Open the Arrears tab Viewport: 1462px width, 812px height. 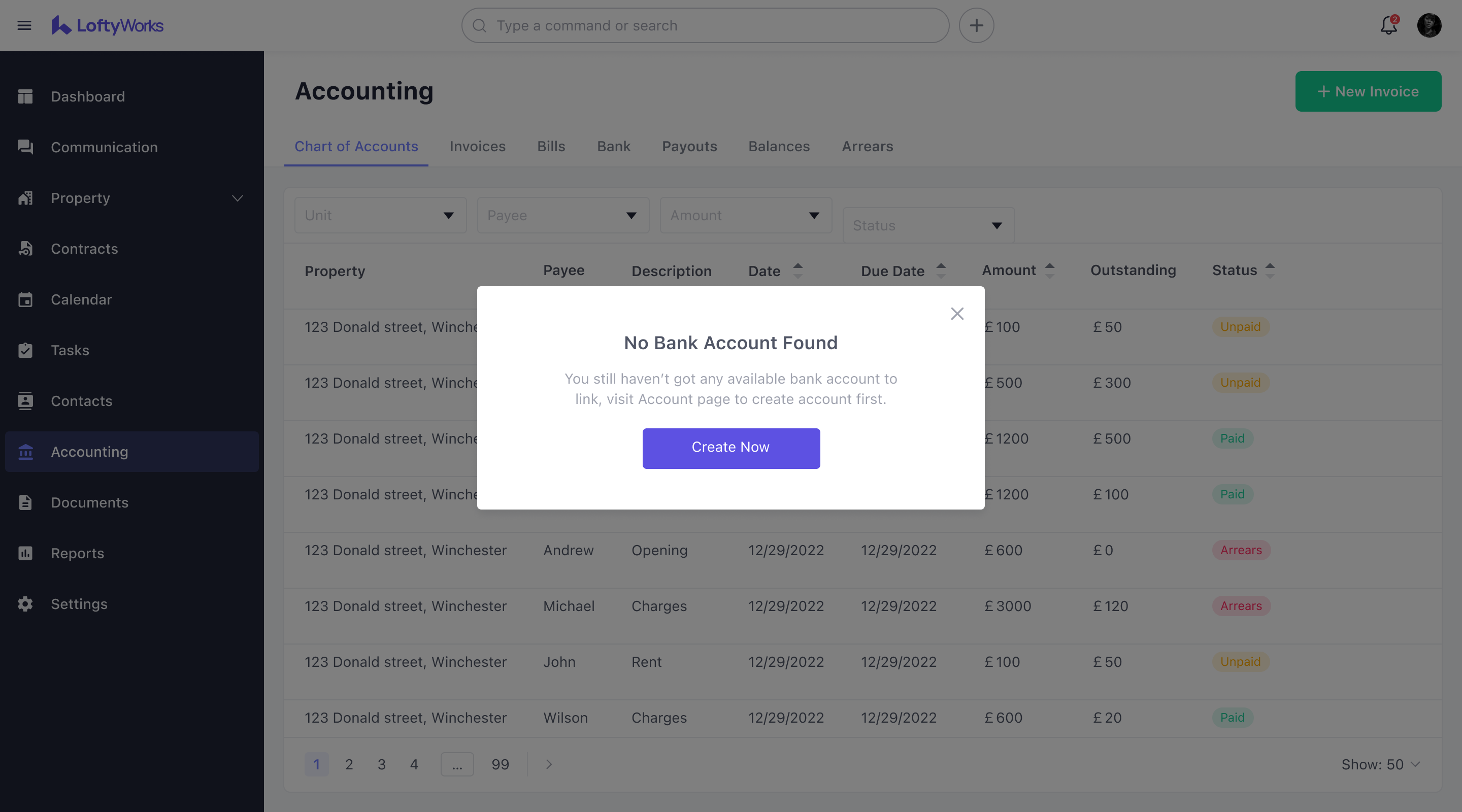point(867,146)
